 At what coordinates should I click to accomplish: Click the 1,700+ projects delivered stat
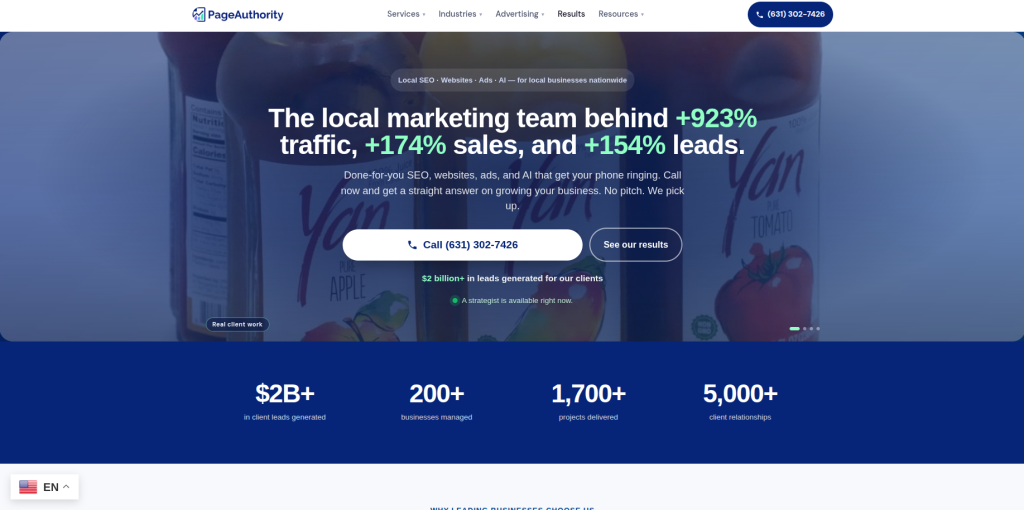588,402
